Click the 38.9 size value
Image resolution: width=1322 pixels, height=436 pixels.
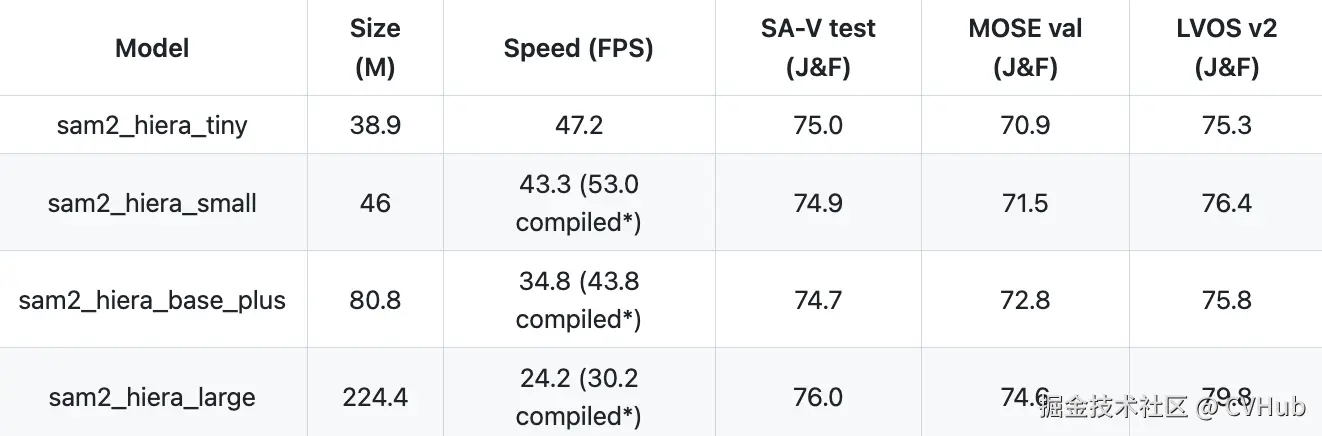(x=375, y=125)
